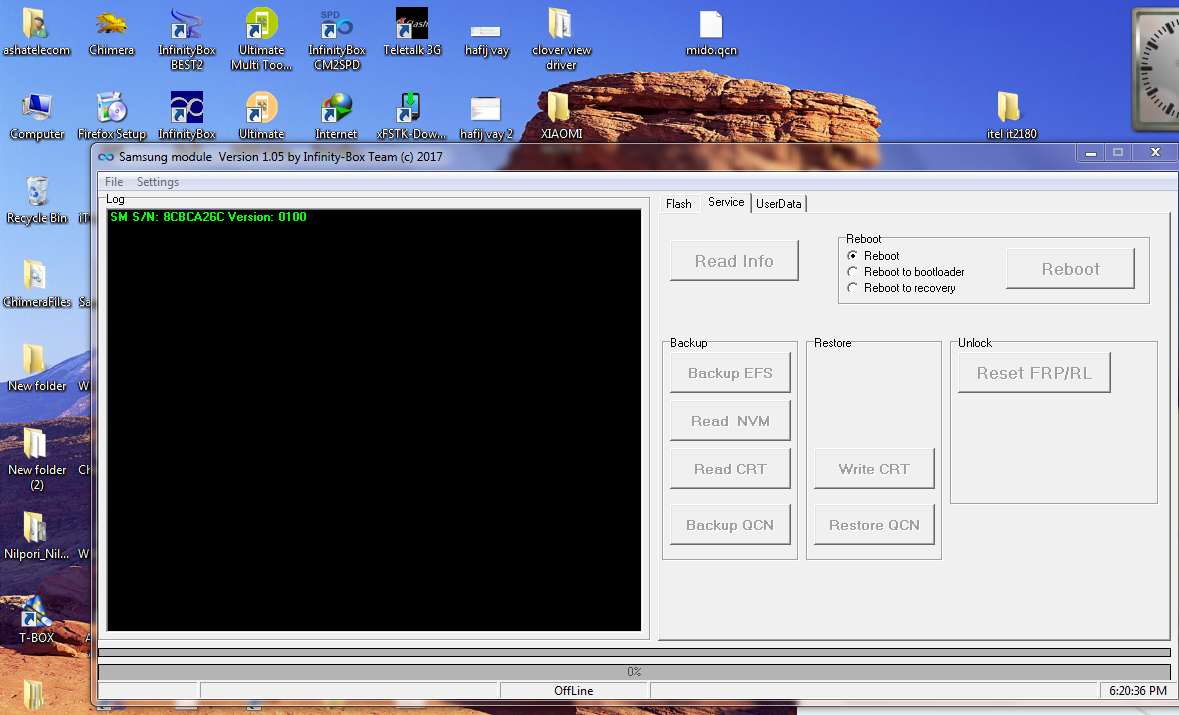Launch InfinityBox CM2SPD shortcut

coord(337,39)
